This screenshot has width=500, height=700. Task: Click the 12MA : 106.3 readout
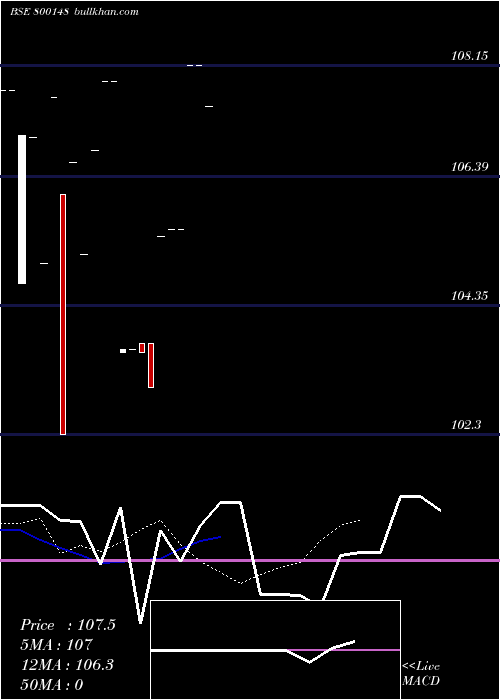(67, 665)
